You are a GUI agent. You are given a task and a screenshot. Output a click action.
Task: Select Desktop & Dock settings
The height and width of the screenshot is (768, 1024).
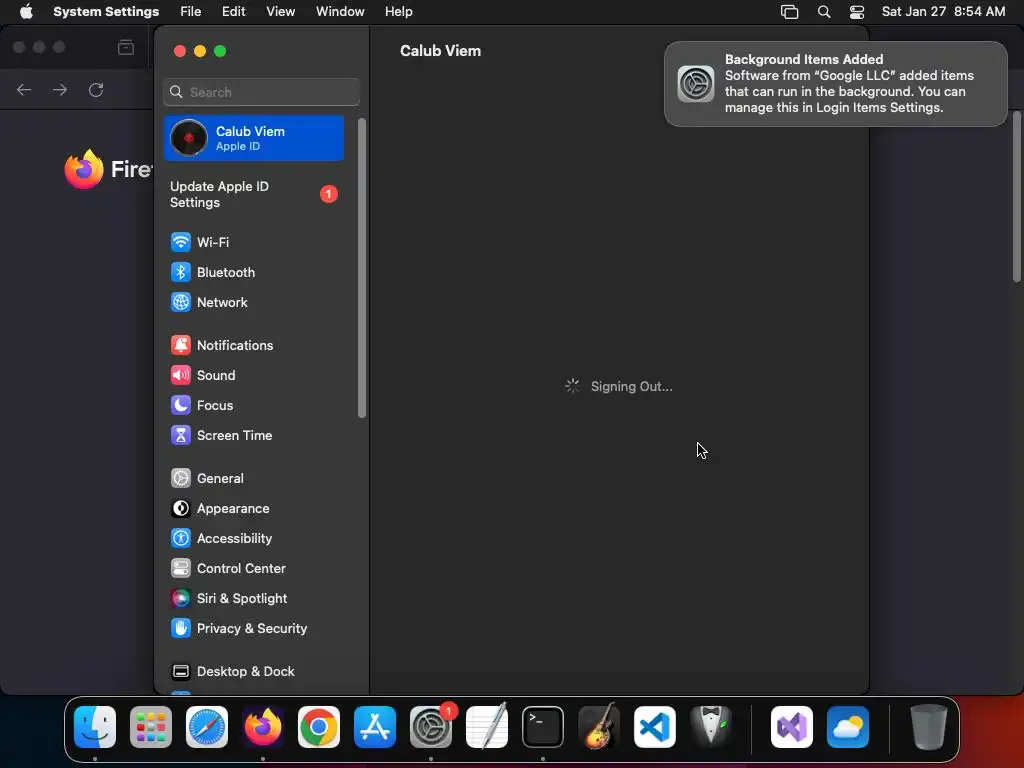253,672
